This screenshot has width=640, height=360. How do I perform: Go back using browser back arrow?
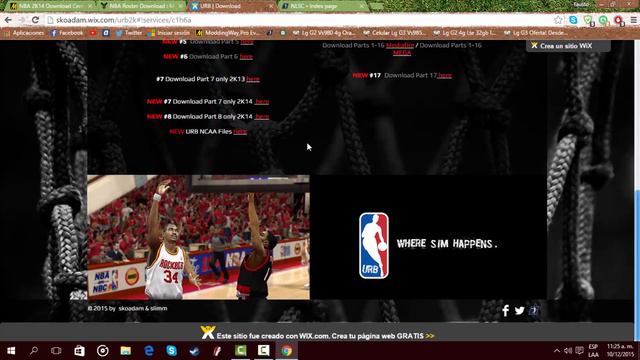click(x=8, y=20)
